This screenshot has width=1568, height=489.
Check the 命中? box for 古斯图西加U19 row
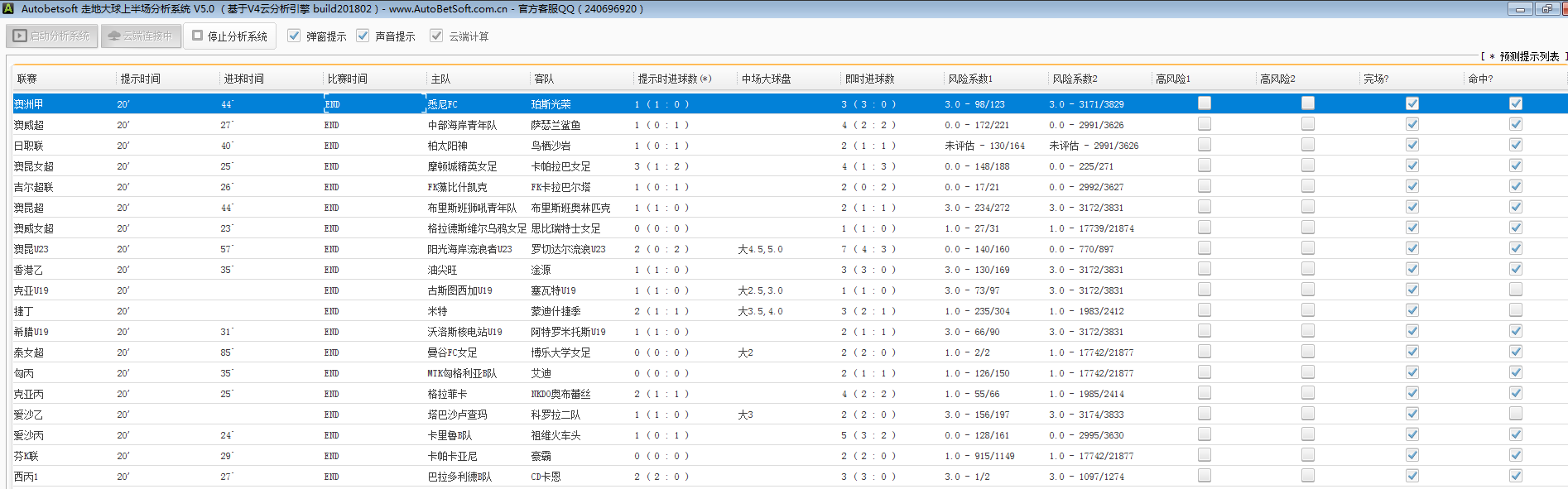pos(1515,290)
